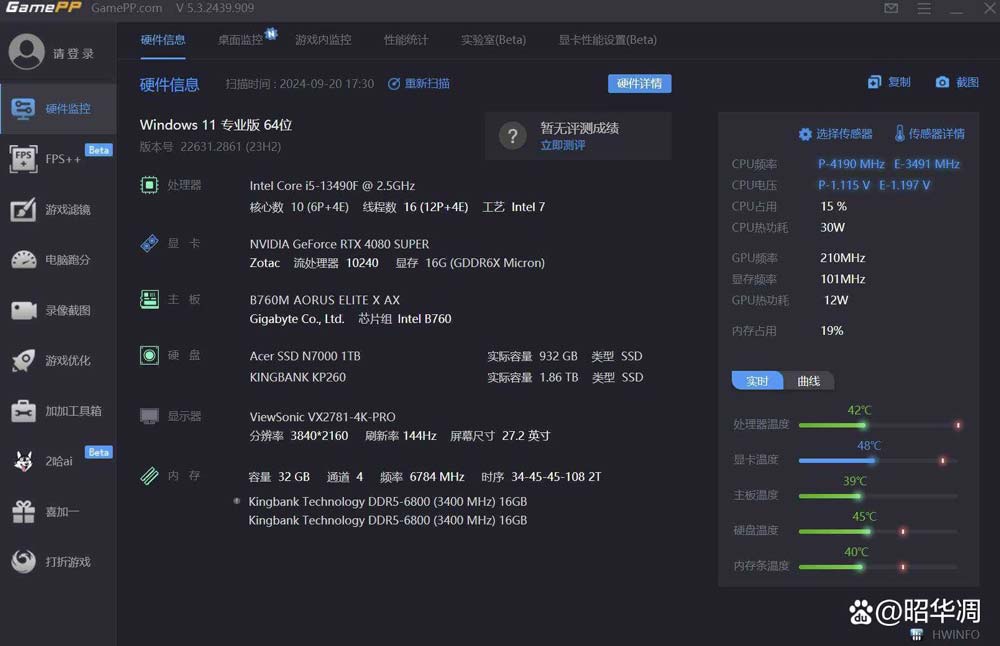This screenshot has height=646, width=1000.
Task: Click 重新扫描 to rescan hardware
Action: (x=419, y=84)
